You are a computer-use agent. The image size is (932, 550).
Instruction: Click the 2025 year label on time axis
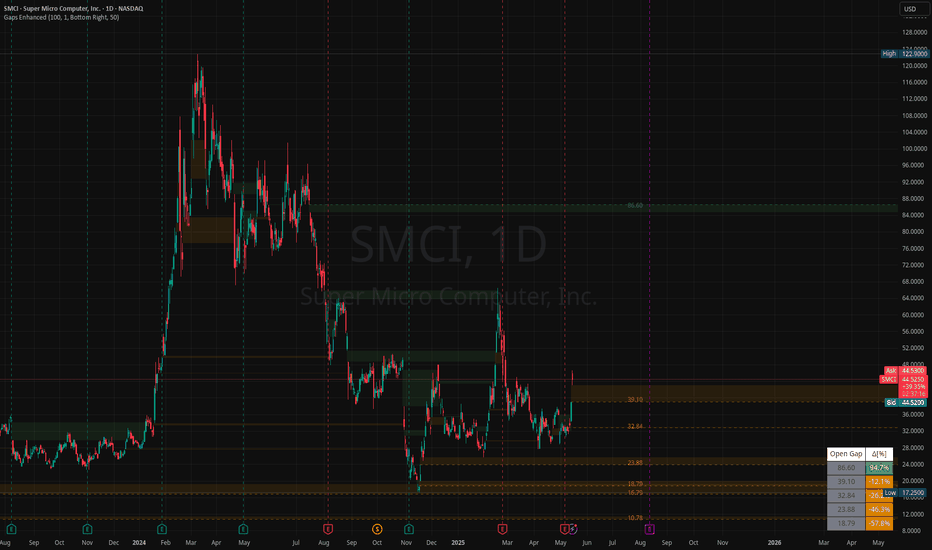pos(458,542)
